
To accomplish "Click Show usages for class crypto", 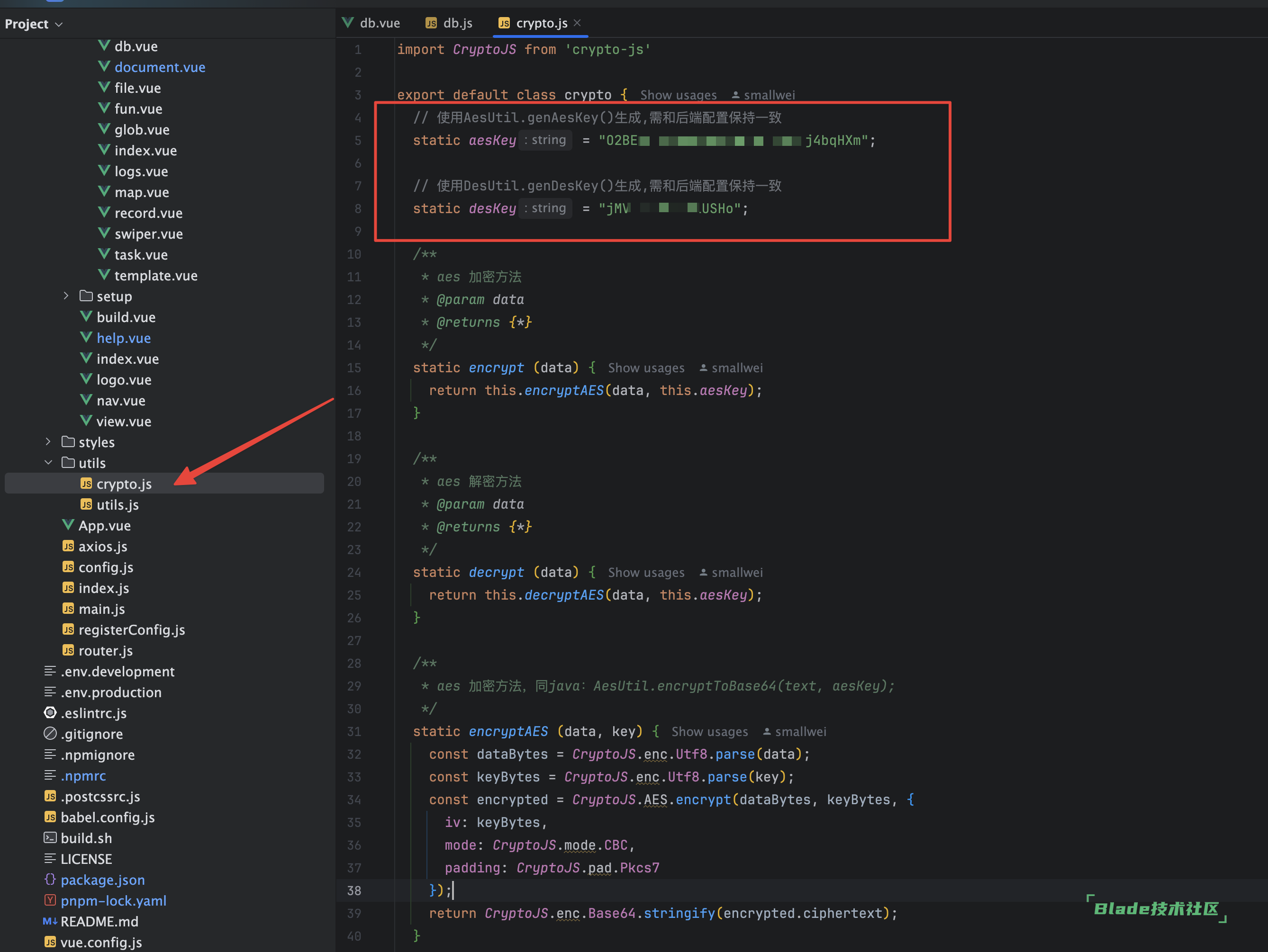I will coord(678,95).
